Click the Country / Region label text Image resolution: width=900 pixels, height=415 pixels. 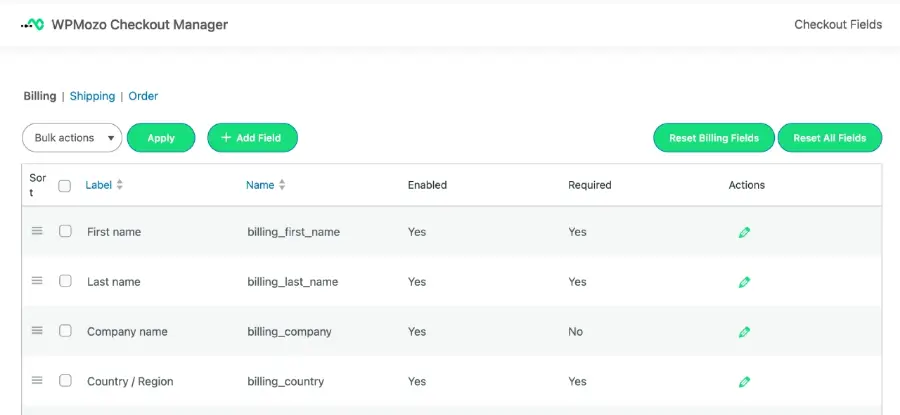click(x=130, y=381)
